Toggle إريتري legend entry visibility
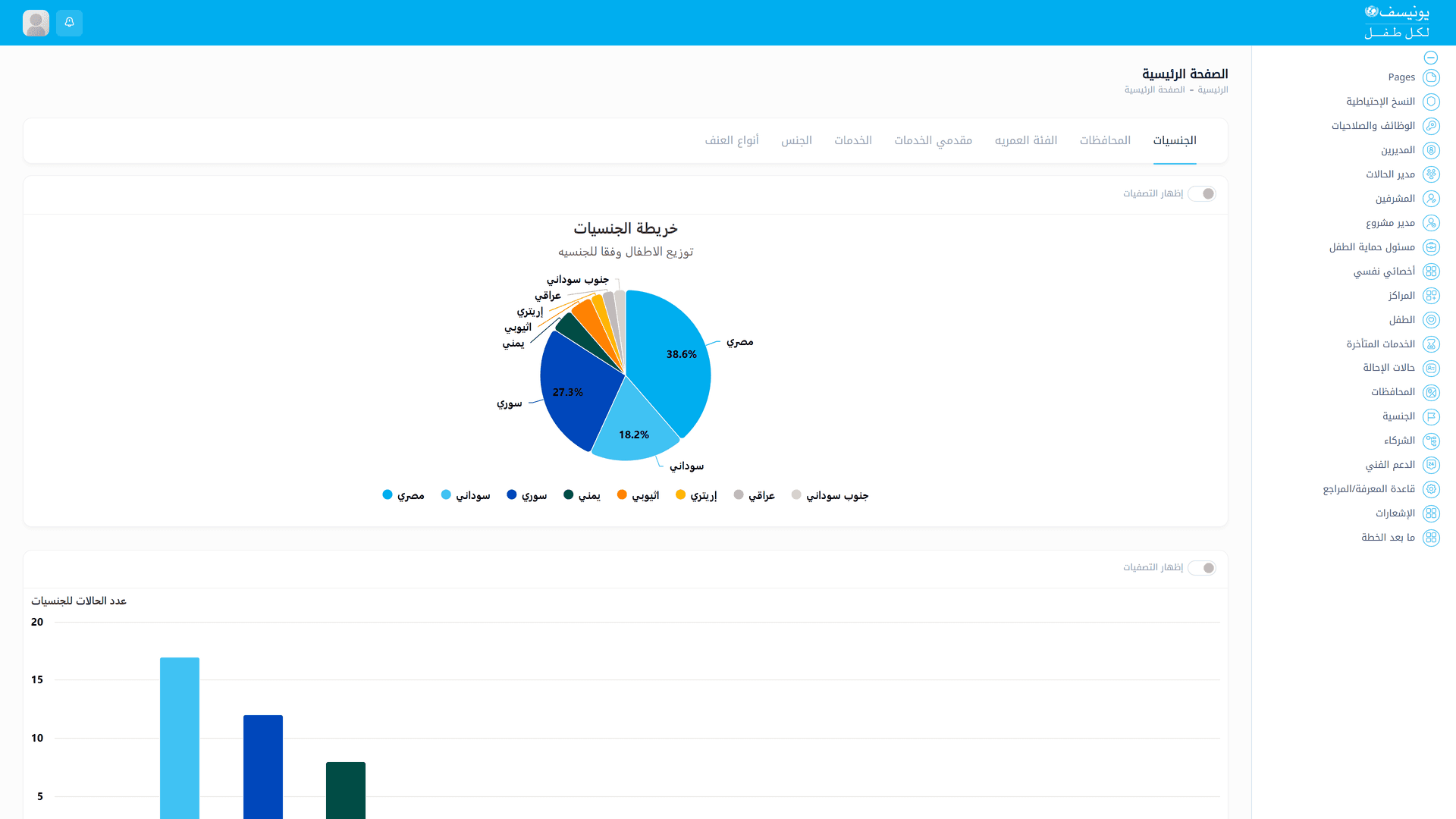 (x=696, y=495)
